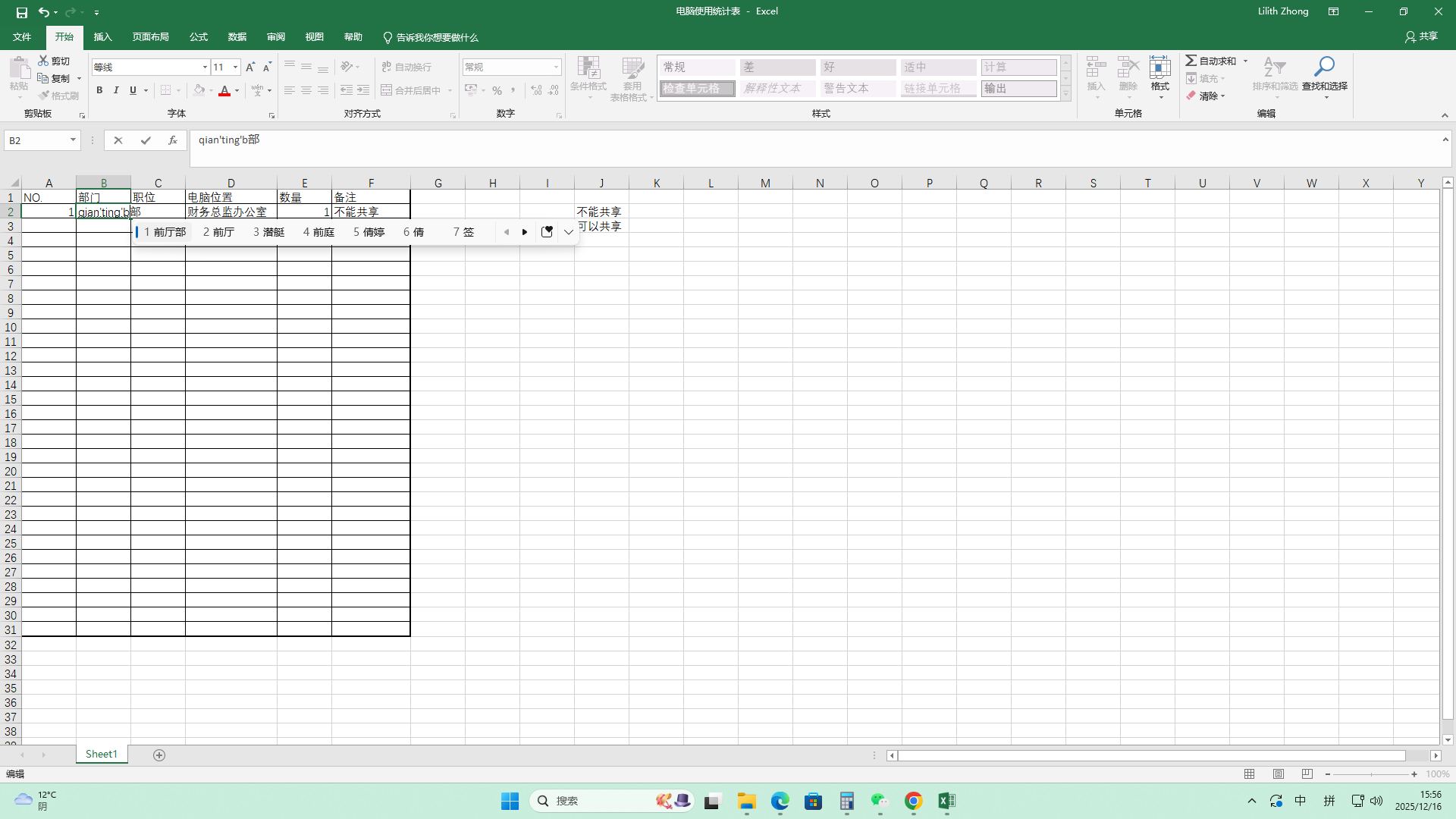1456x819 pixels.
Task: Expand the number format dropdown
Action: point(556,67)
